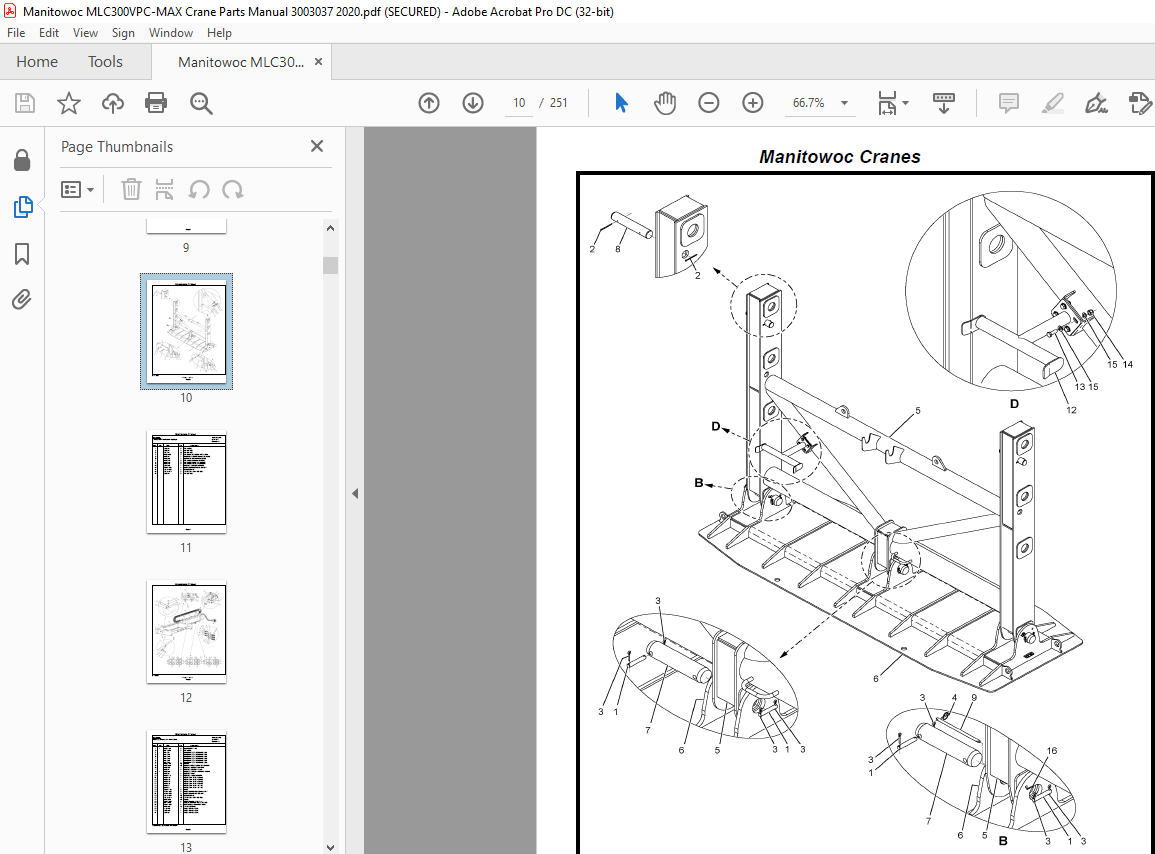Click the scrolling mode keyboard icon
Image resolution: width=1155 pixels, height=854 pixels.
coord(944,103)
